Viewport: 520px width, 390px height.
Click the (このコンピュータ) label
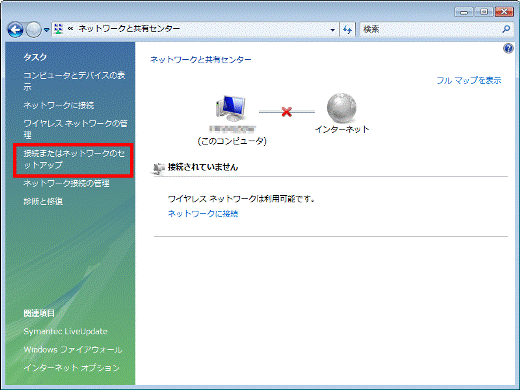coord(232,141)
